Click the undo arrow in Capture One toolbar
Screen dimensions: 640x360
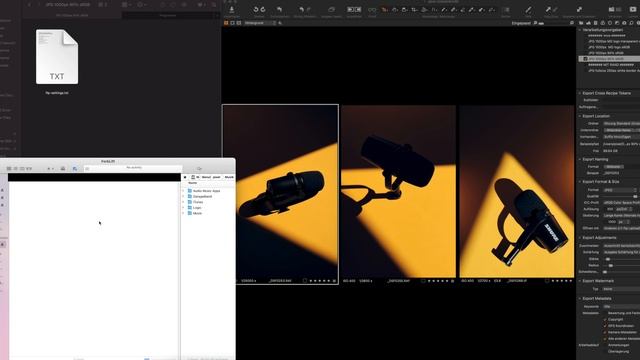301,9
